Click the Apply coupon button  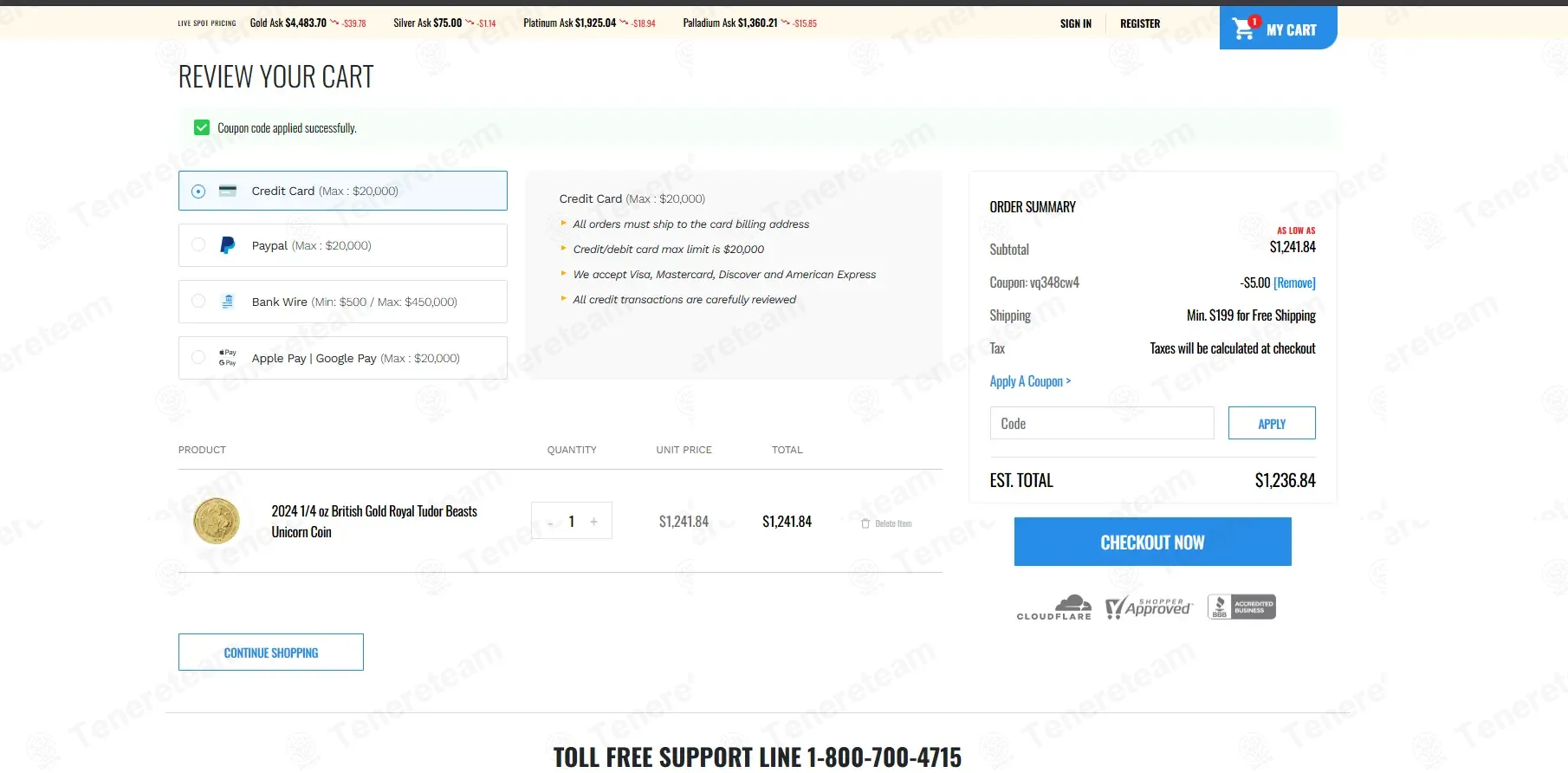[x=1272, y=423]
